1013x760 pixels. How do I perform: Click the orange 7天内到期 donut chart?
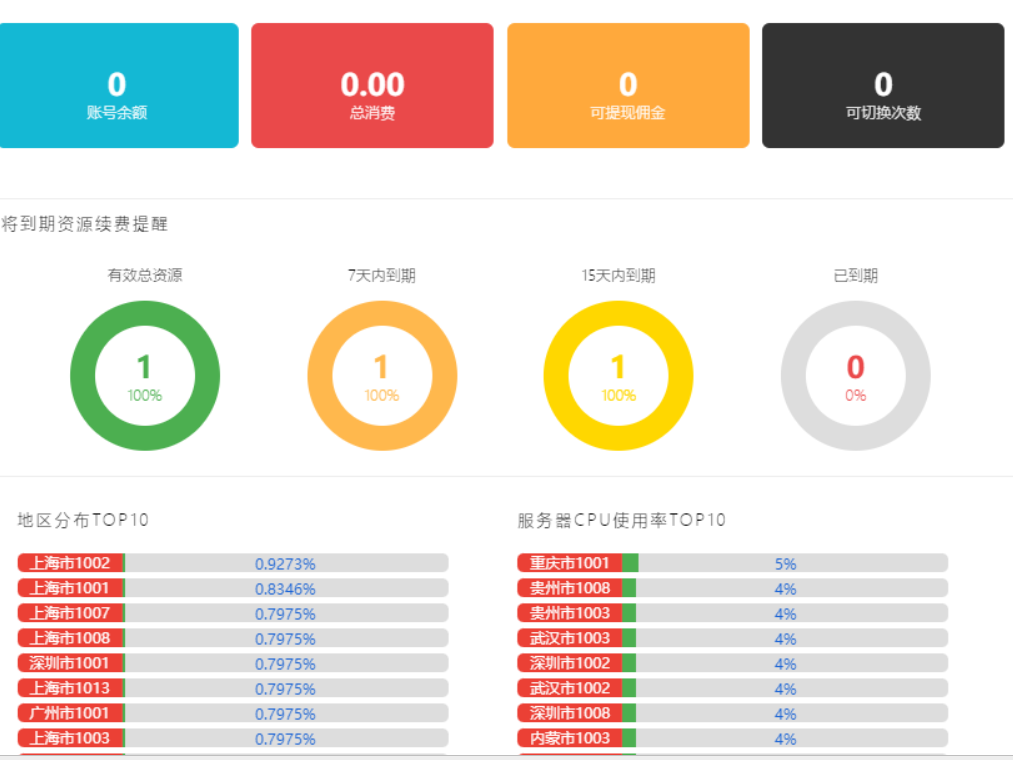[x=381, y=376]
